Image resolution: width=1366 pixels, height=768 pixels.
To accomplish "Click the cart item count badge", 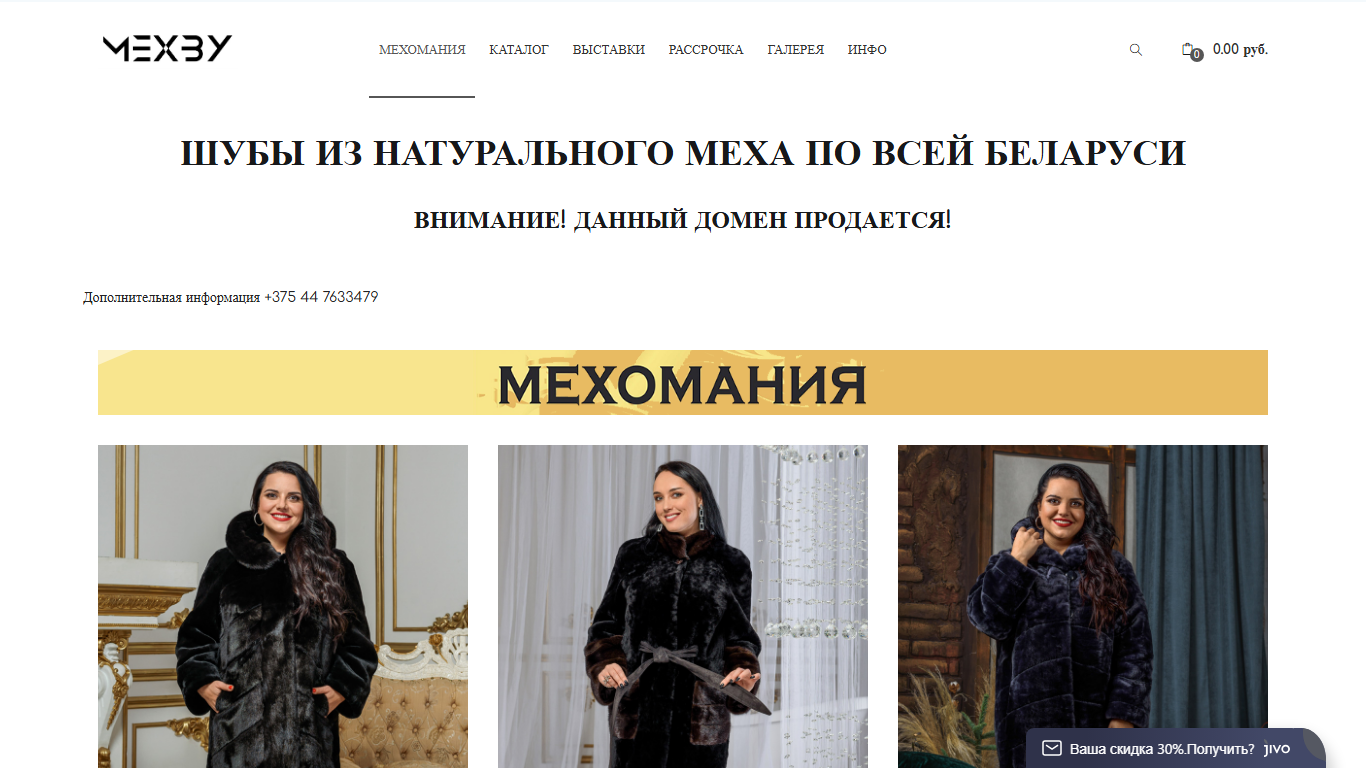I will coord(1197,55).
